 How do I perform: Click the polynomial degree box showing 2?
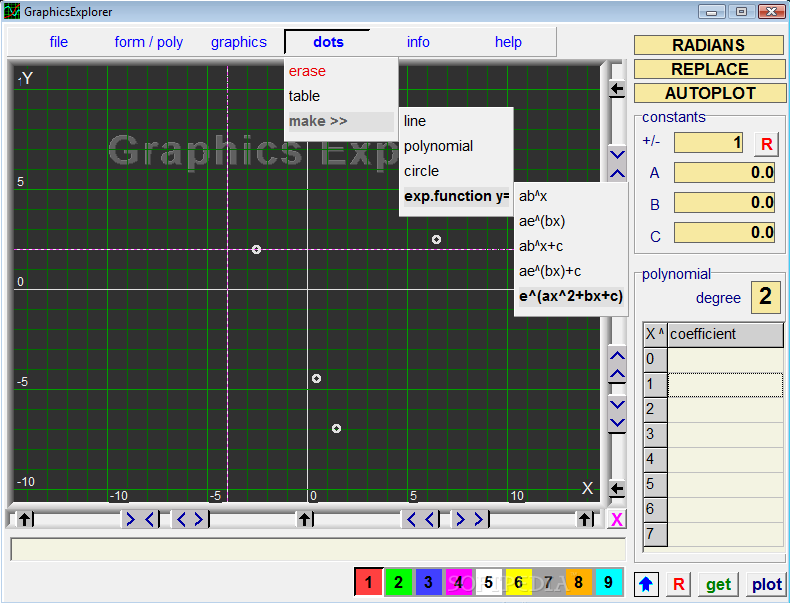point(765,297)
